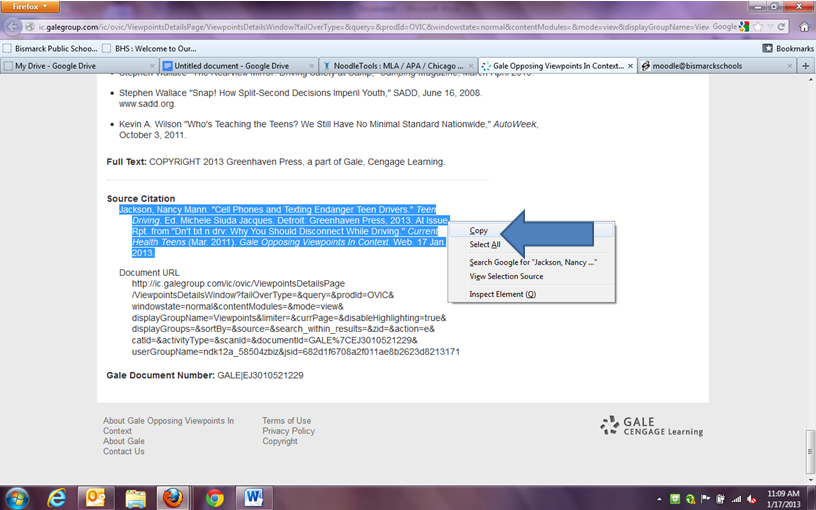
Task: Click the URL address field
Action: tap(372, 27)
